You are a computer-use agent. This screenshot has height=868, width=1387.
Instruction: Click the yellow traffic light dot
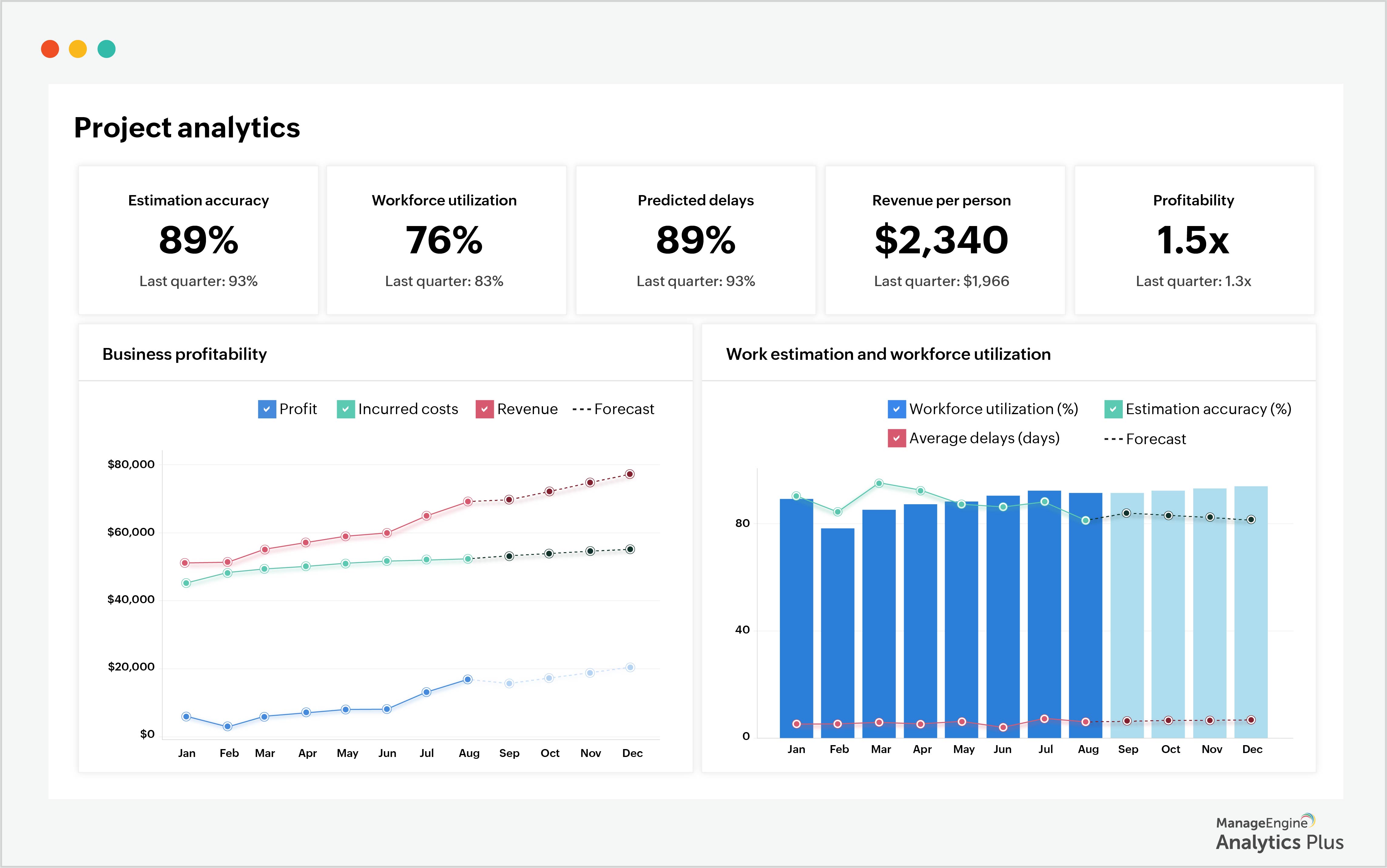click(79, 49)
